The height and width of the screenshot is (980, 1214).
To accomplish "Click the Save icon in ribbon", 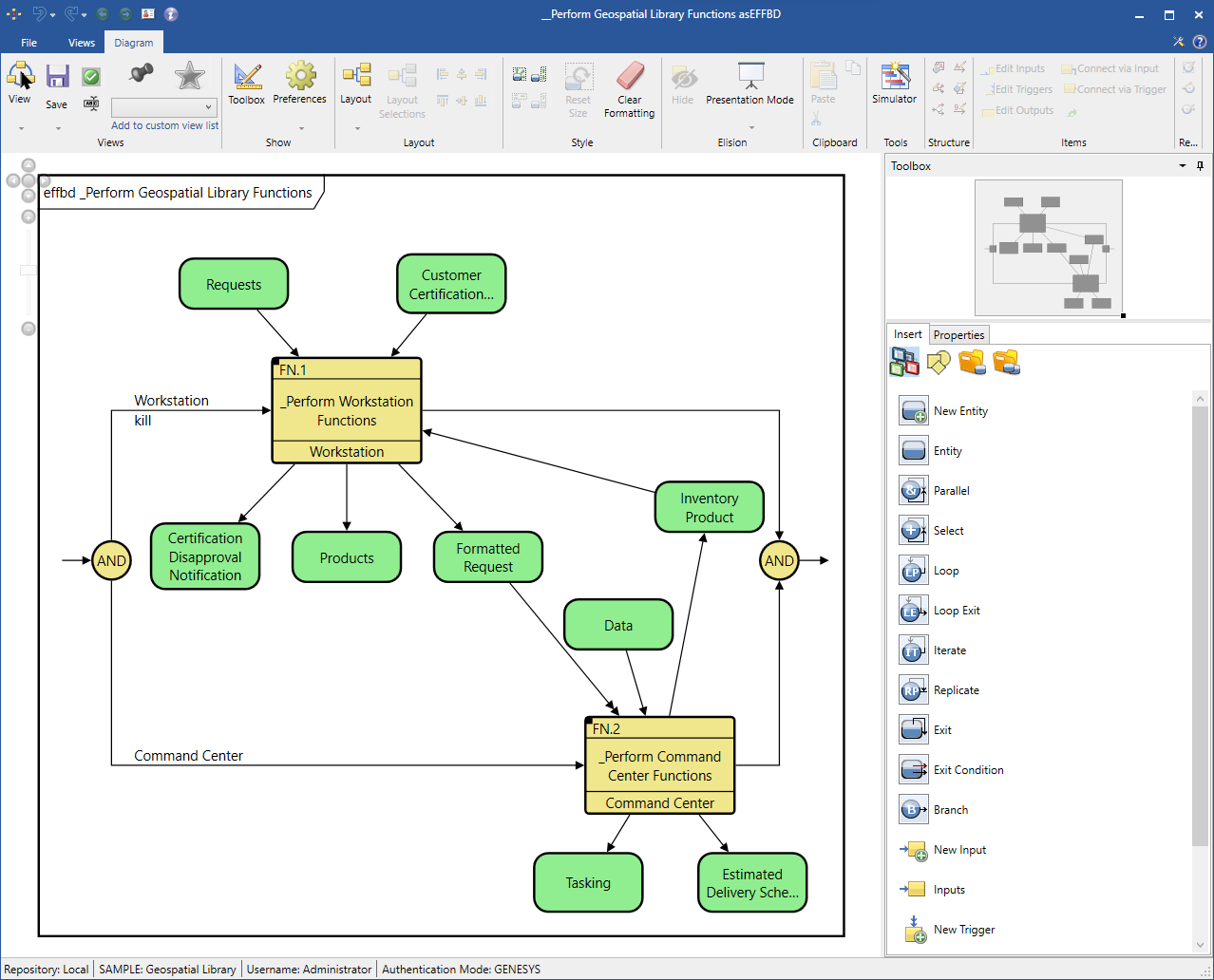I will (57, 78).
